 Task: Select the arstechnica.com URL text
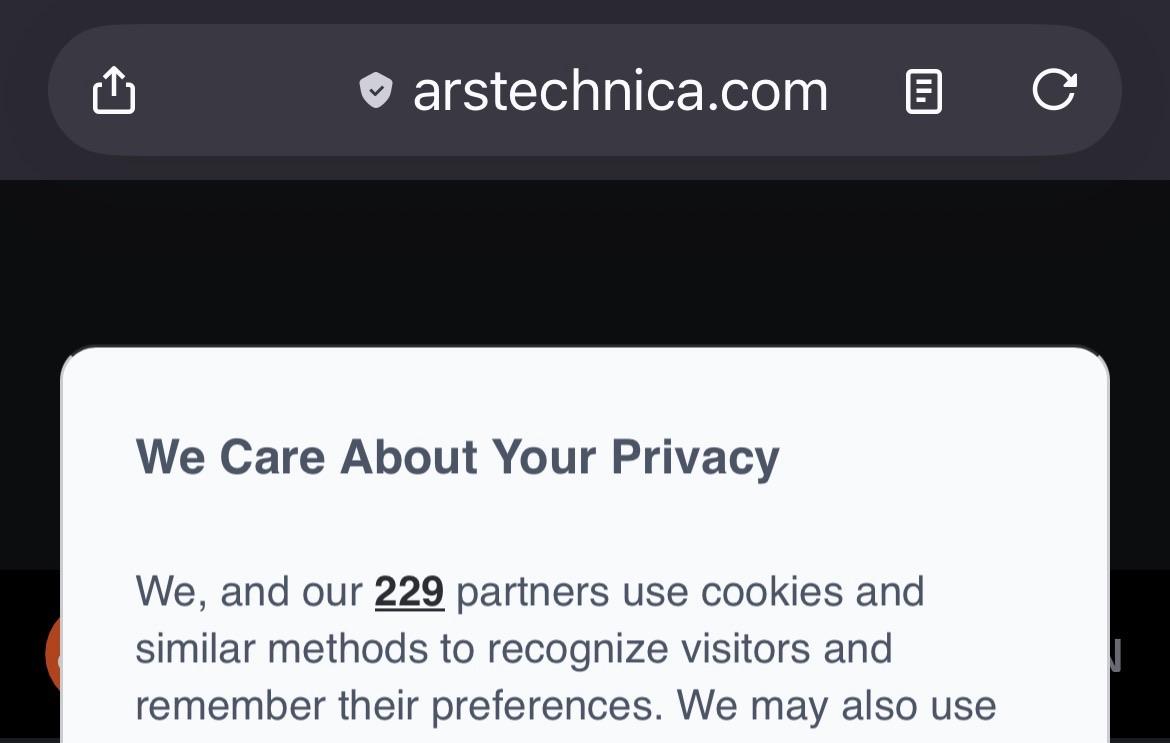tap(620, 91)
